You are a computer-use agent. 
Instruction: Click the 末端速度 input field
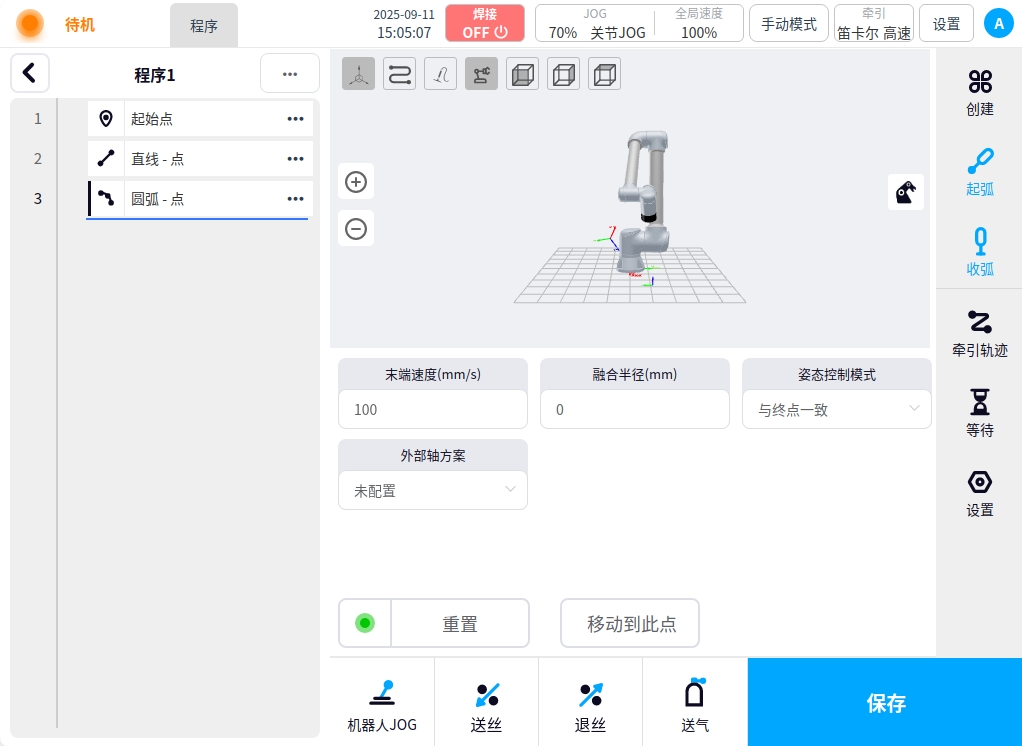tap(432, 409)
